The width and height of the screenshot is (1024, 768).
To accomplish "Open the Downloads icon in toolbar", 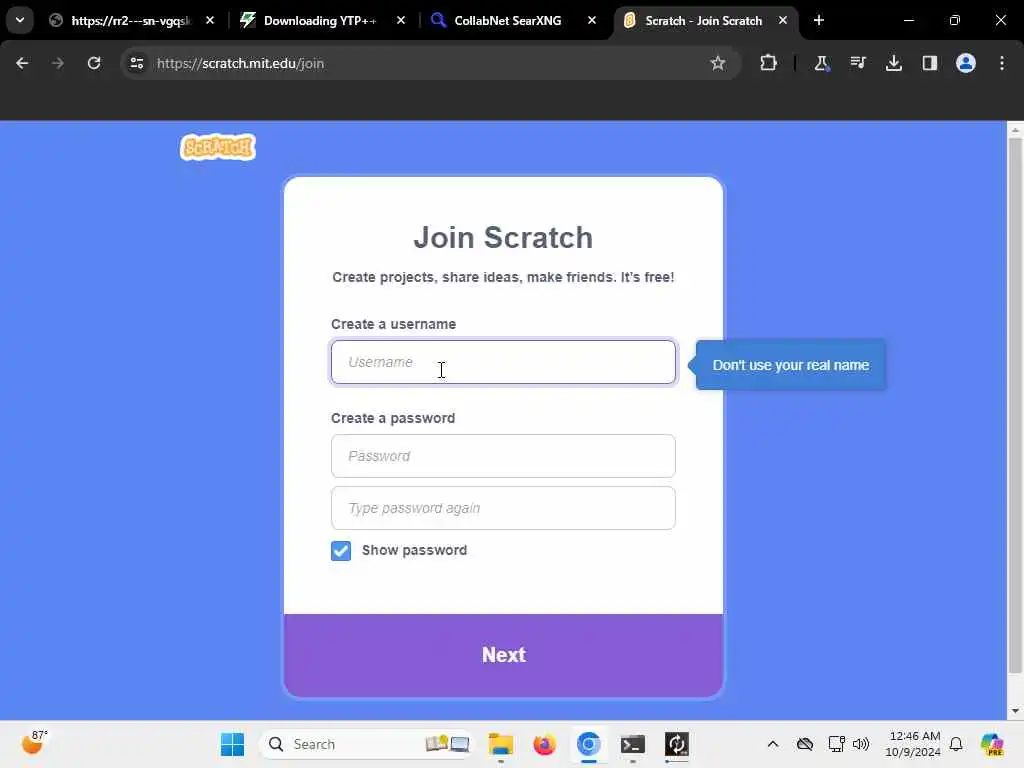I will [x=893, y=63].
